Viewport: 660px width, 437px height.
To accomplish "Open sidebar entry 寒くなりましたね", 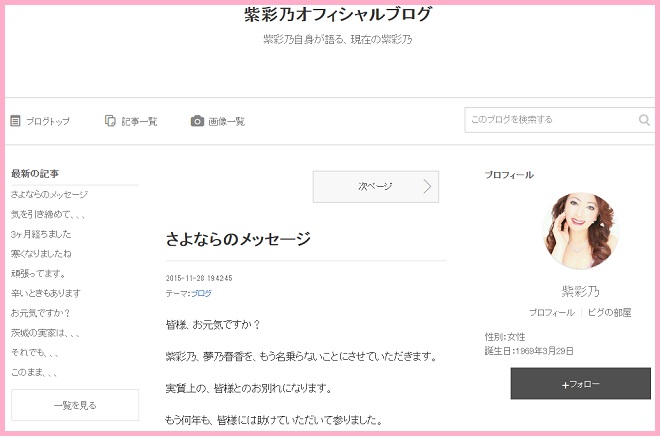I will [41, 254].
